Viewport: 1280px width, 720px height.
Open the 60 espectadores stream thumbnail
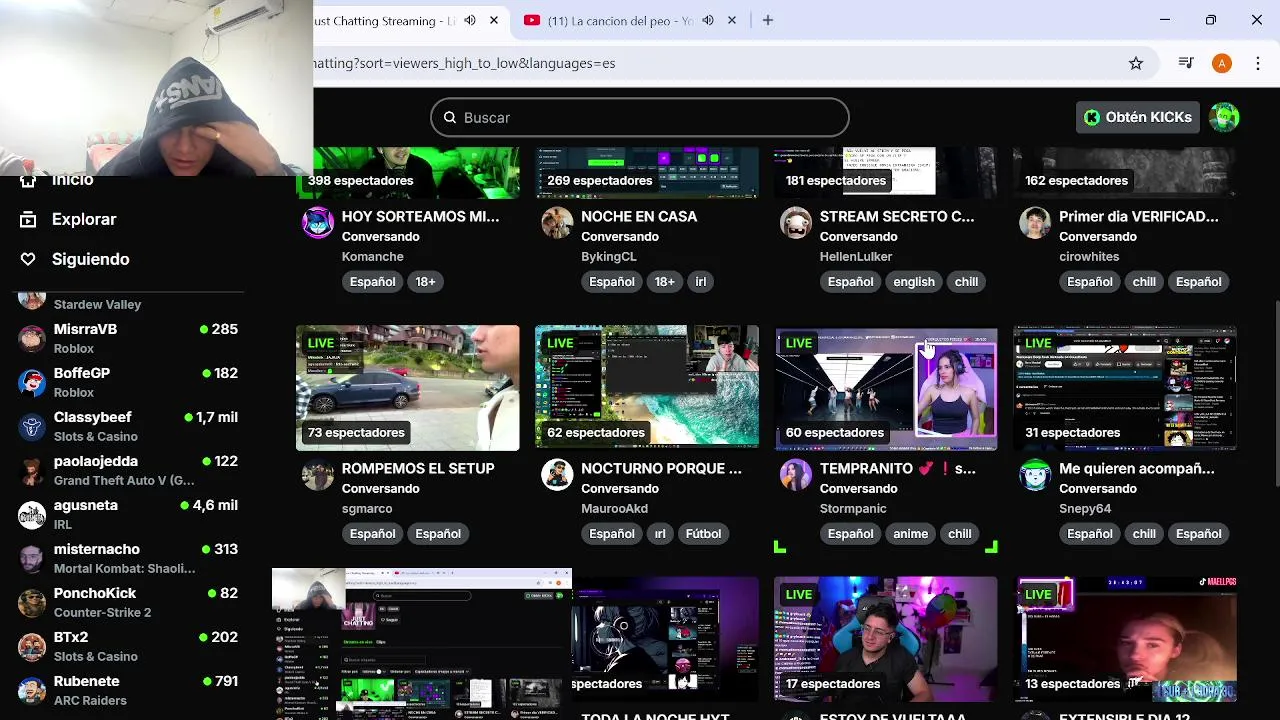click(x=886, y=388)
